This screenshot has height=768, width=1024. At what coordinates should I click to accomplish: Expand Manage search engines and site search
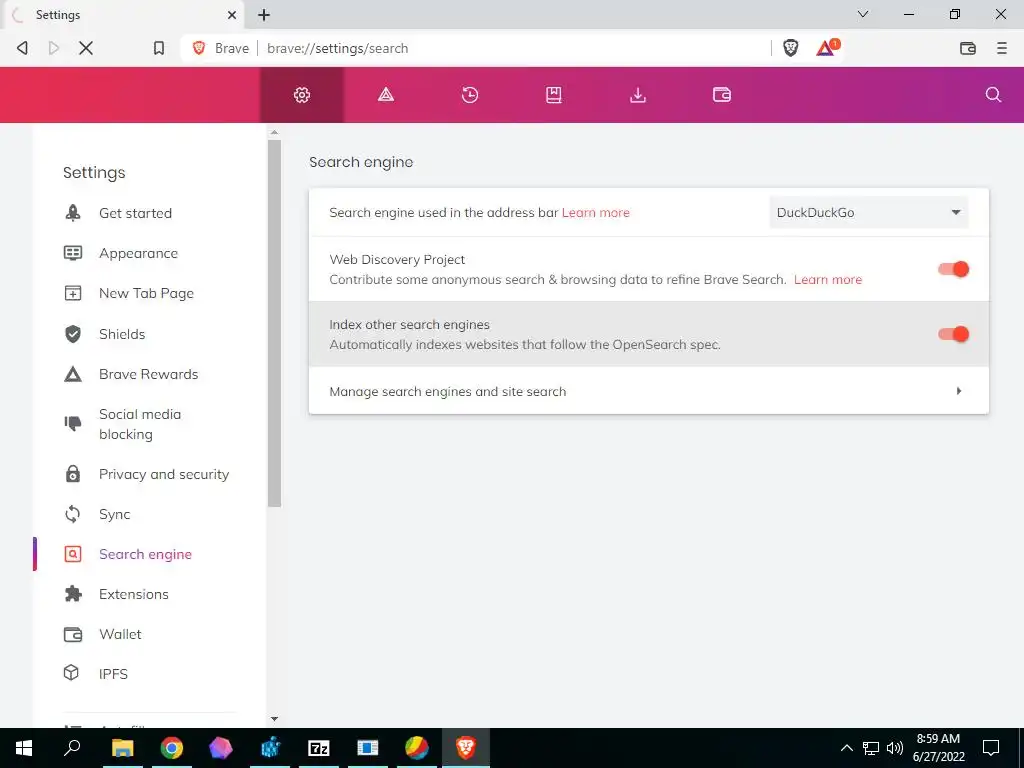(x=648, y=391)
